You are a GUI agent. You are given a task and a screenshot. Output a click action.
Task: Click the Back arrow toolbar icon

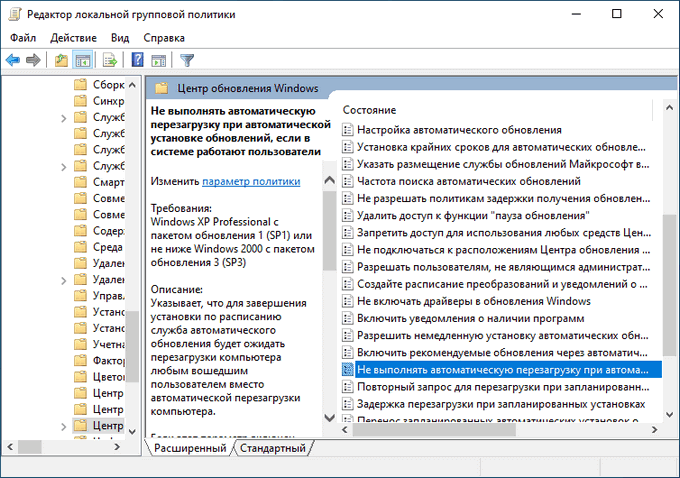(x=13, y=60)
